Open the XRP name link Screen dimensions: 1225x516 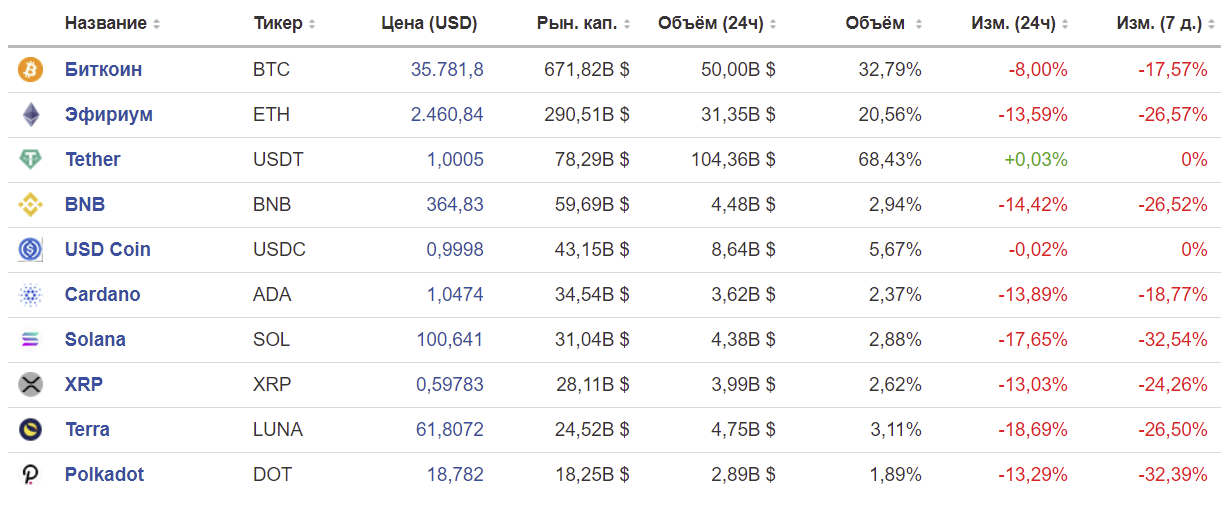tap(84, 385)
